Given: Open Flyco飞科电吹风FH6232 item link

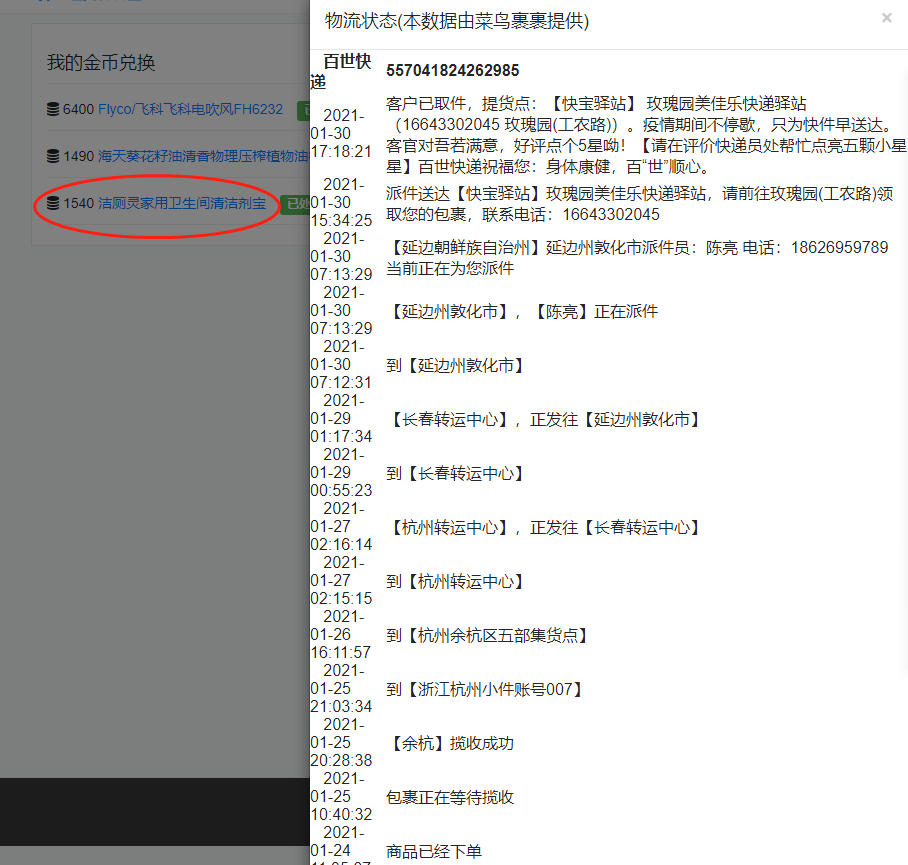Looking at the screenshot, I should 191,109.
